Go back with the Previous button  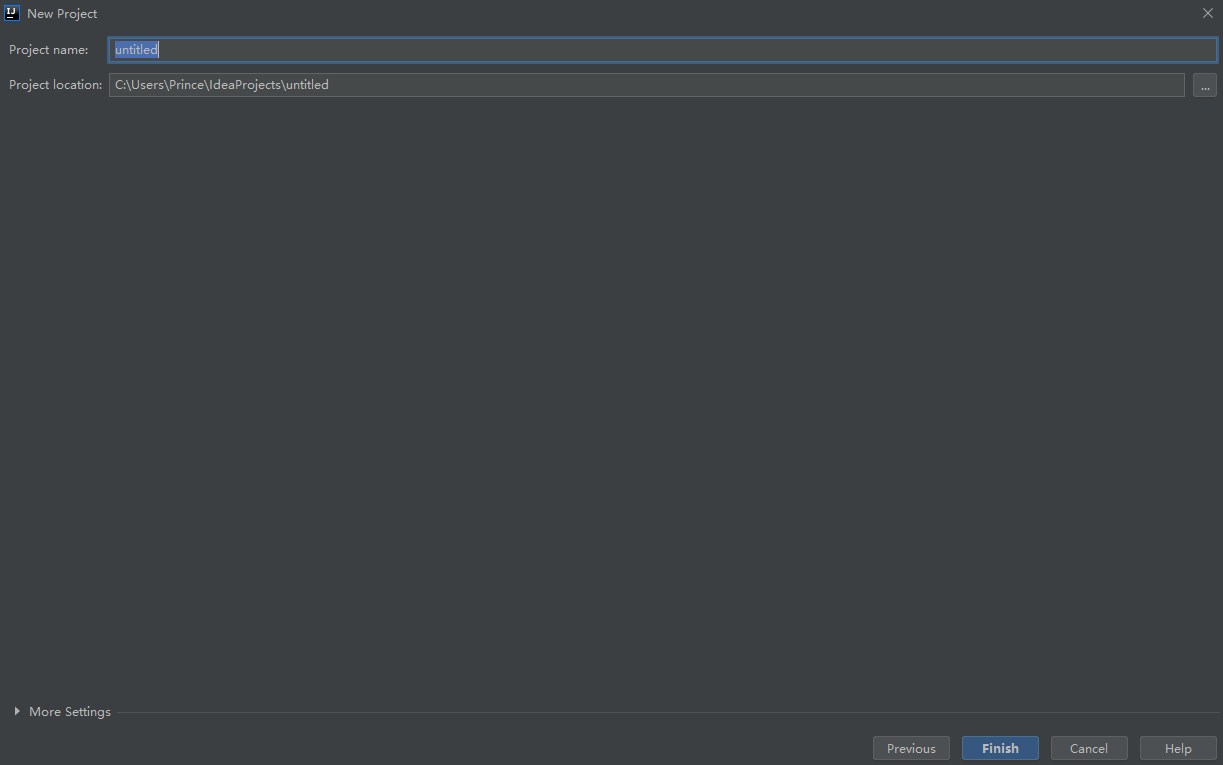(911, 748)
